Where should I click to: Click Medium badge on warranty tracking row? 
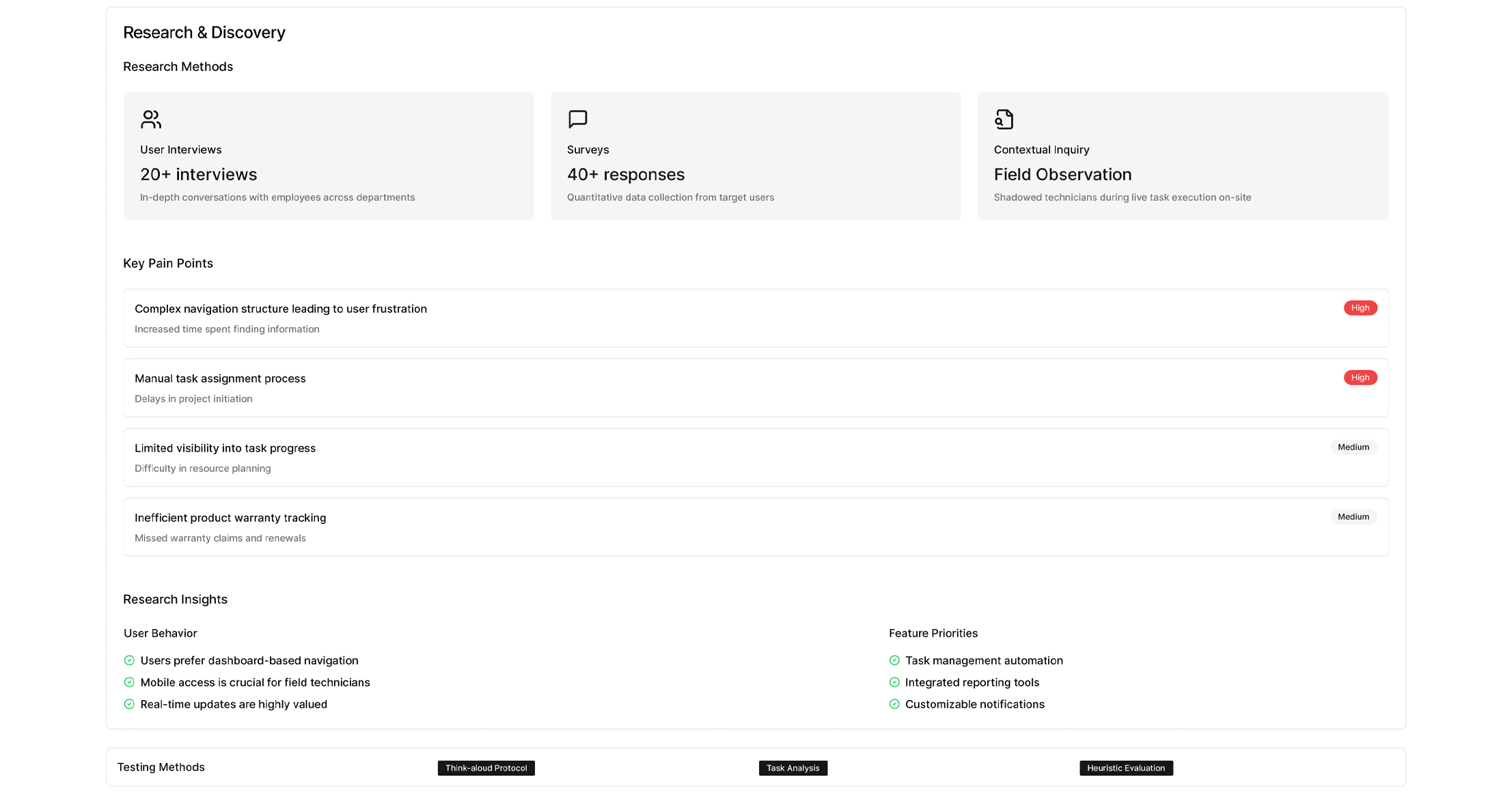point(1353,517)
